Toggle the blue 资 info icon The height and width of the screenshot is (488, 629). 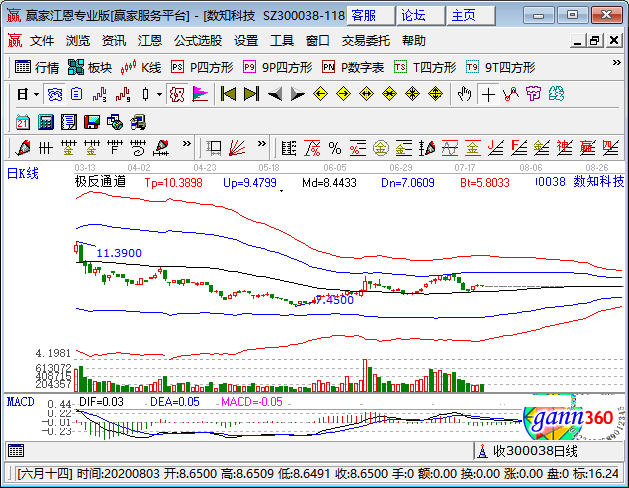55,95
